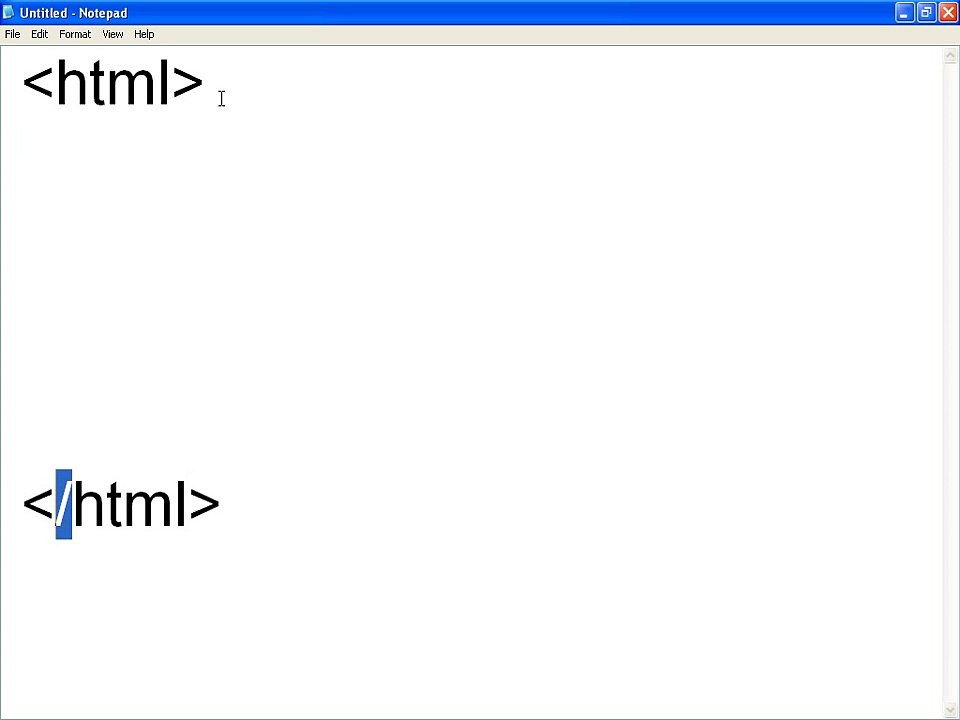The image size is (960, 720).
Task: Click the scroll down arrow
Action: (950, 709)
